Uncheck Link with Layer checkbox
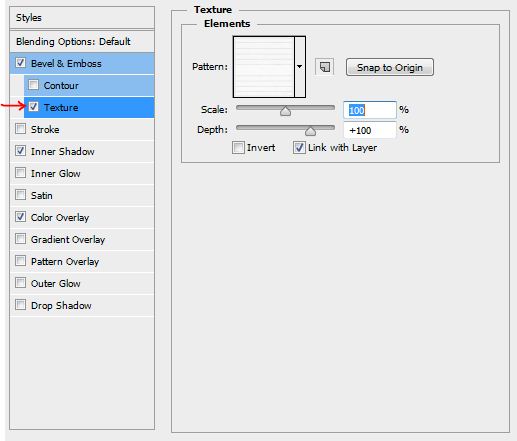The height and width of the screenshot is (441, 517). tap(299, 147)
